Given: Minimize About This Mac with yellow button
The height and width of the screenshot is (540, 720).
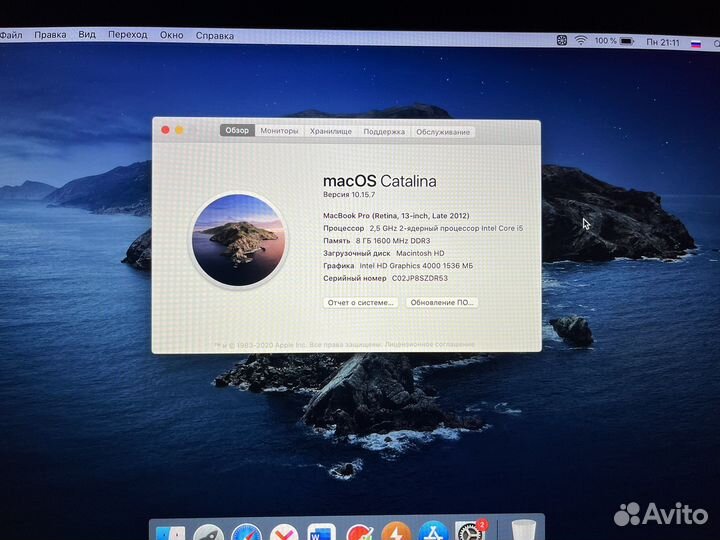Looking at the screenshot, I should click(180, 130).
